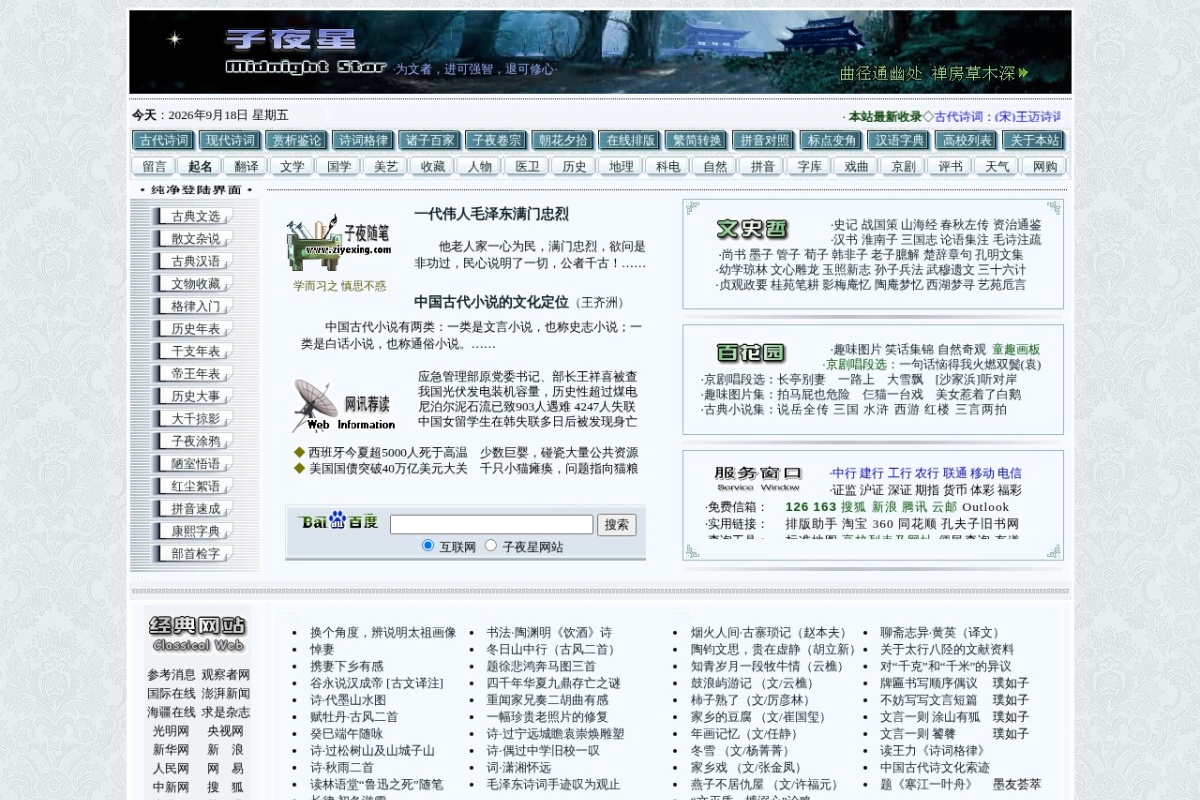
Task: Open list item 换个角度，辨说明太祖画像
Action: click(x=383, y=633)
